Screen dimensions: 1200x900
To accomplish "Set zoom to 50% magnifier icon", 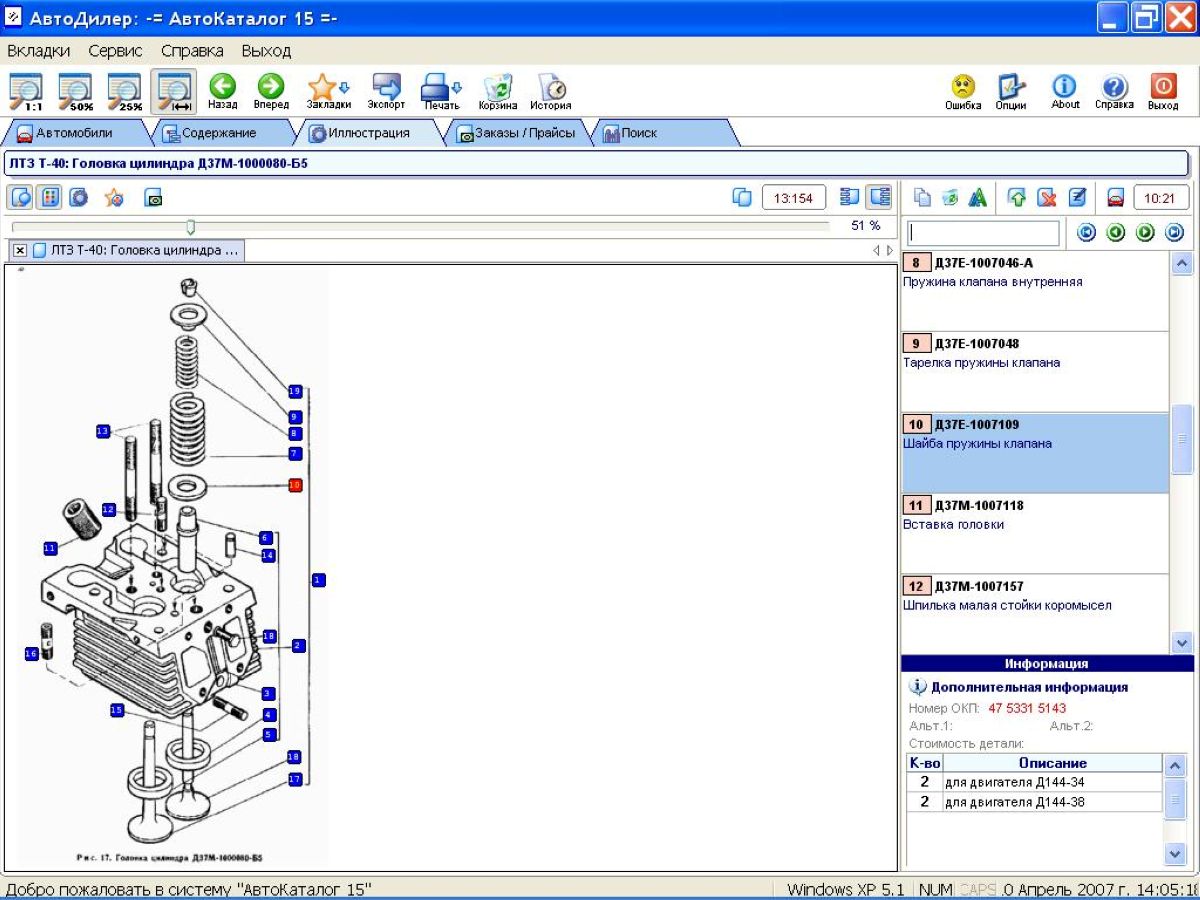I will pos(75,91).
